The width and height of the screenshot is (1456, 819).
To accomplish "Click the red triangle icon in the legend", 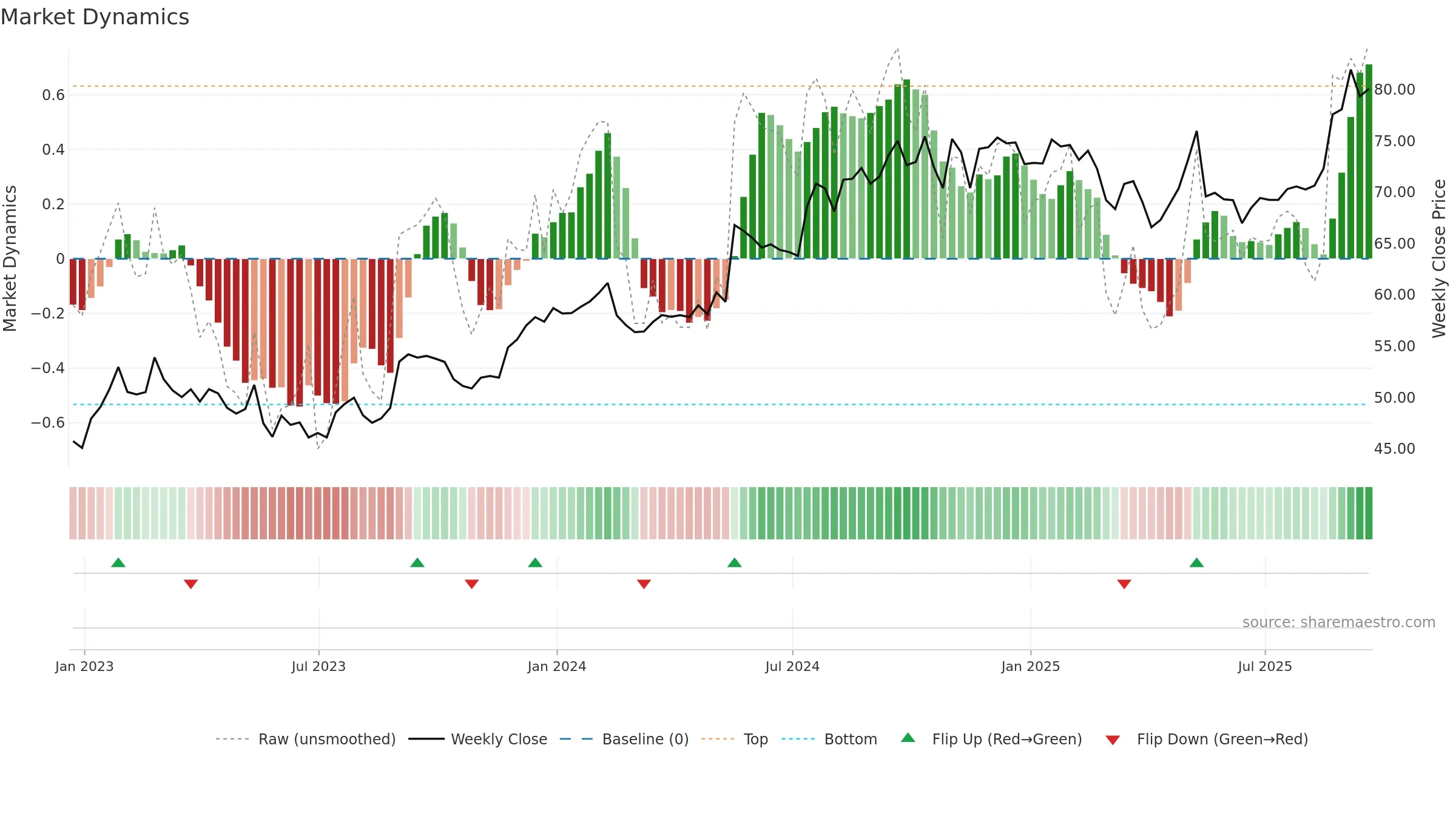I will 1113,740.
